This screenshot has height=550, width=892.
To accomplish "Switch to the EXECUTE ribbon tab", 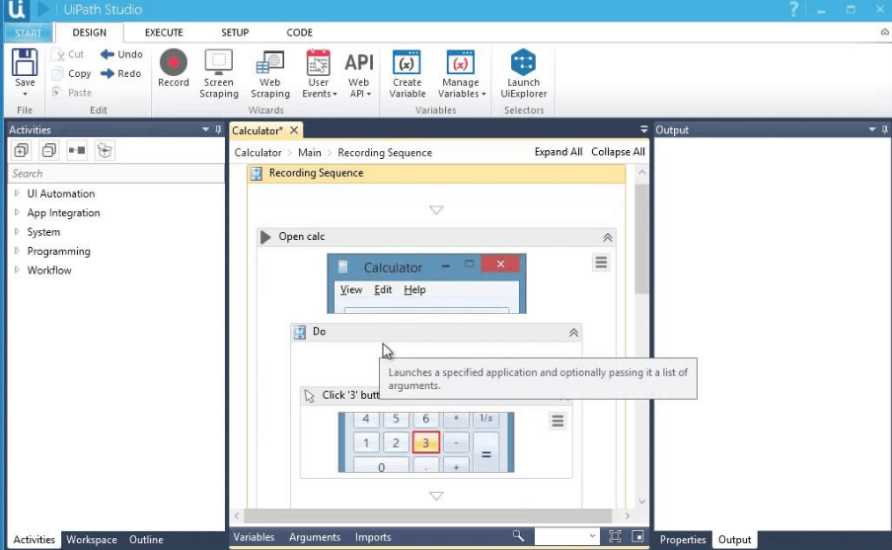I will 164,32.
